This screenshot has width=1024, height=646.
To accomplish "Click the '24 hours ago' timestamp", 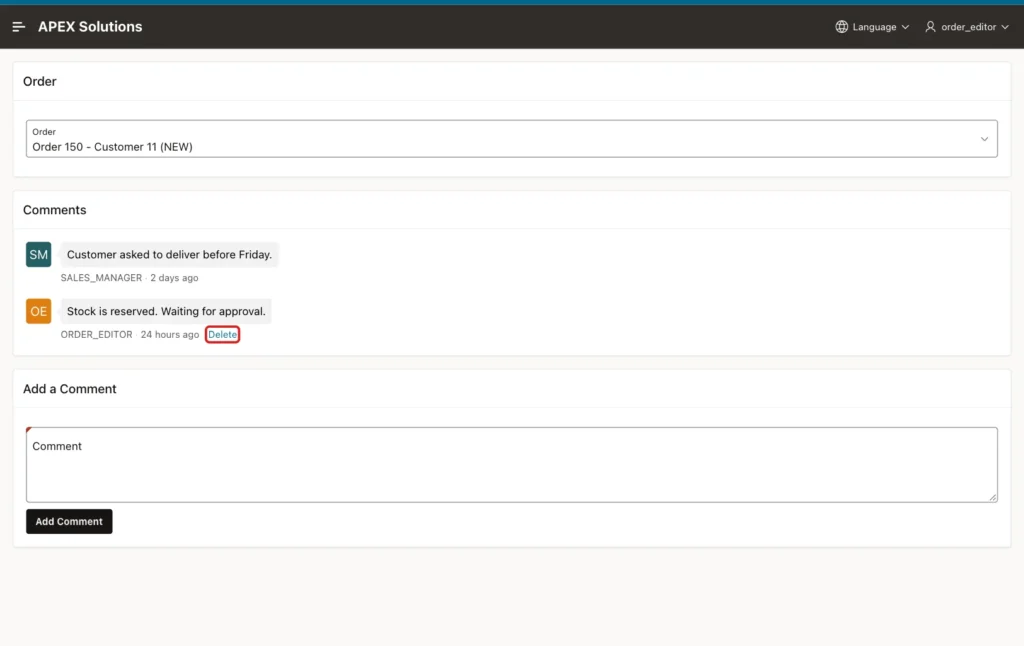I will click(170, 334).
